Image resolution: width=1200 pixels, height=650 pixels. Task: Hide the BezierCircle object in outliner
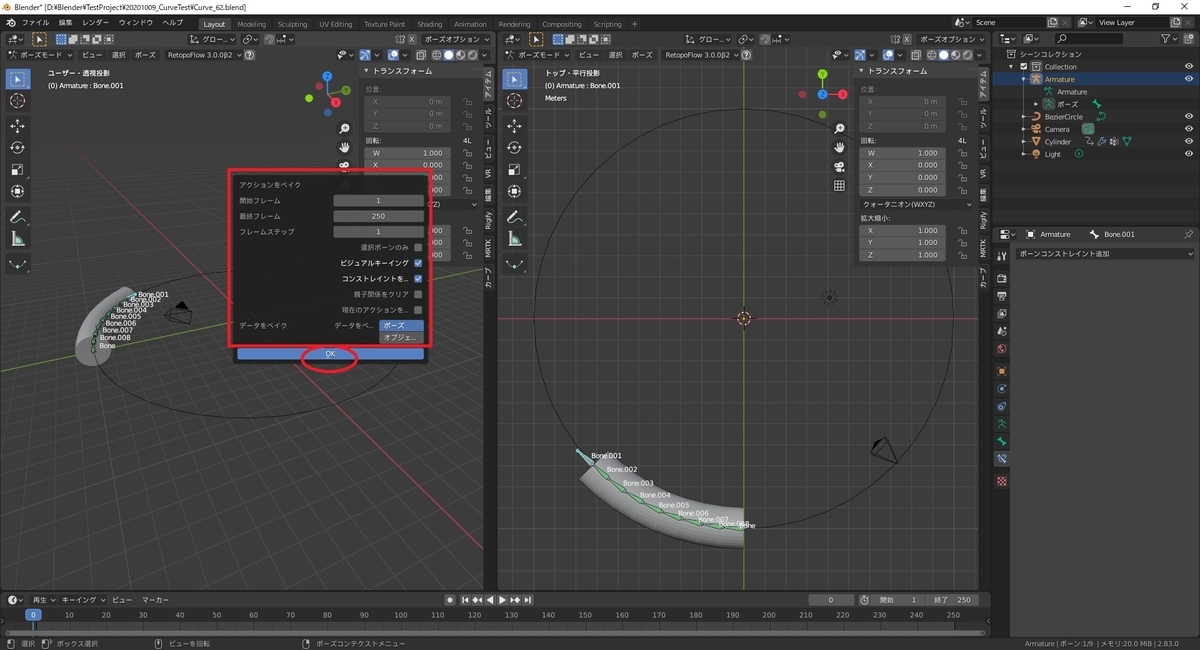(1189, 117)
